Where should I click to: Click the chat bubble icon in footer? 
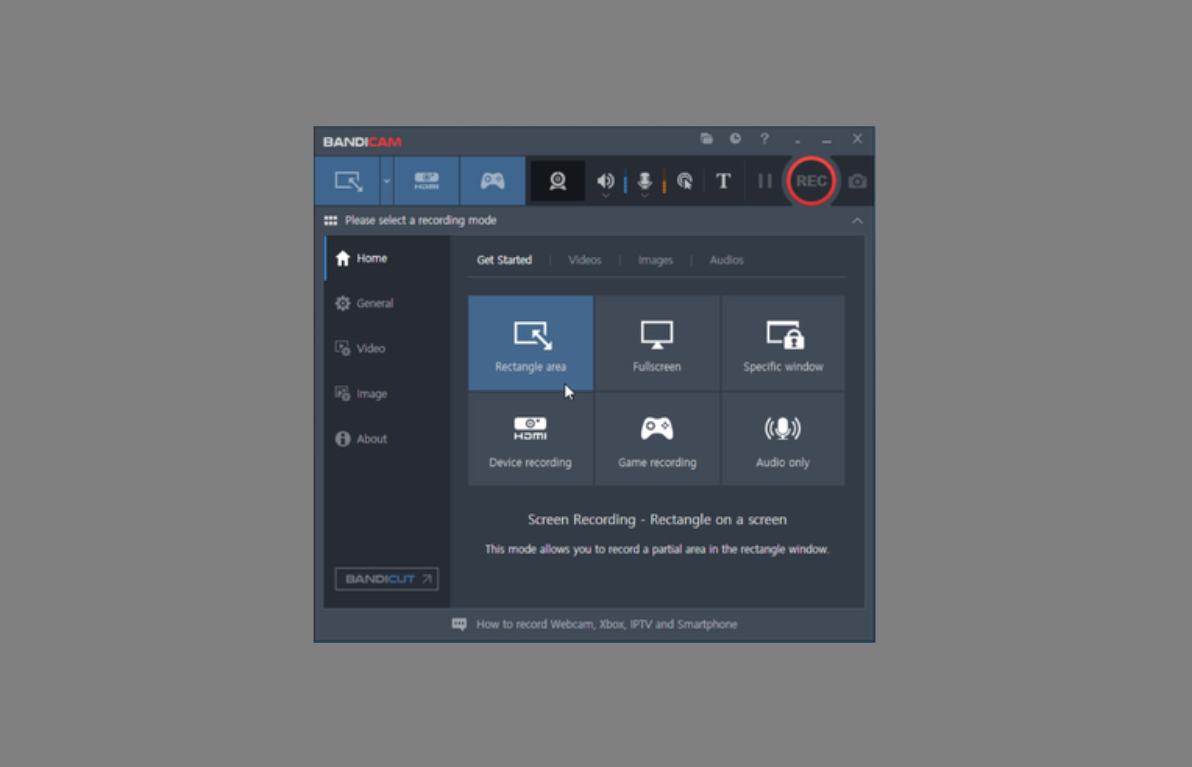pyautogui.click(x=459, y=624)
